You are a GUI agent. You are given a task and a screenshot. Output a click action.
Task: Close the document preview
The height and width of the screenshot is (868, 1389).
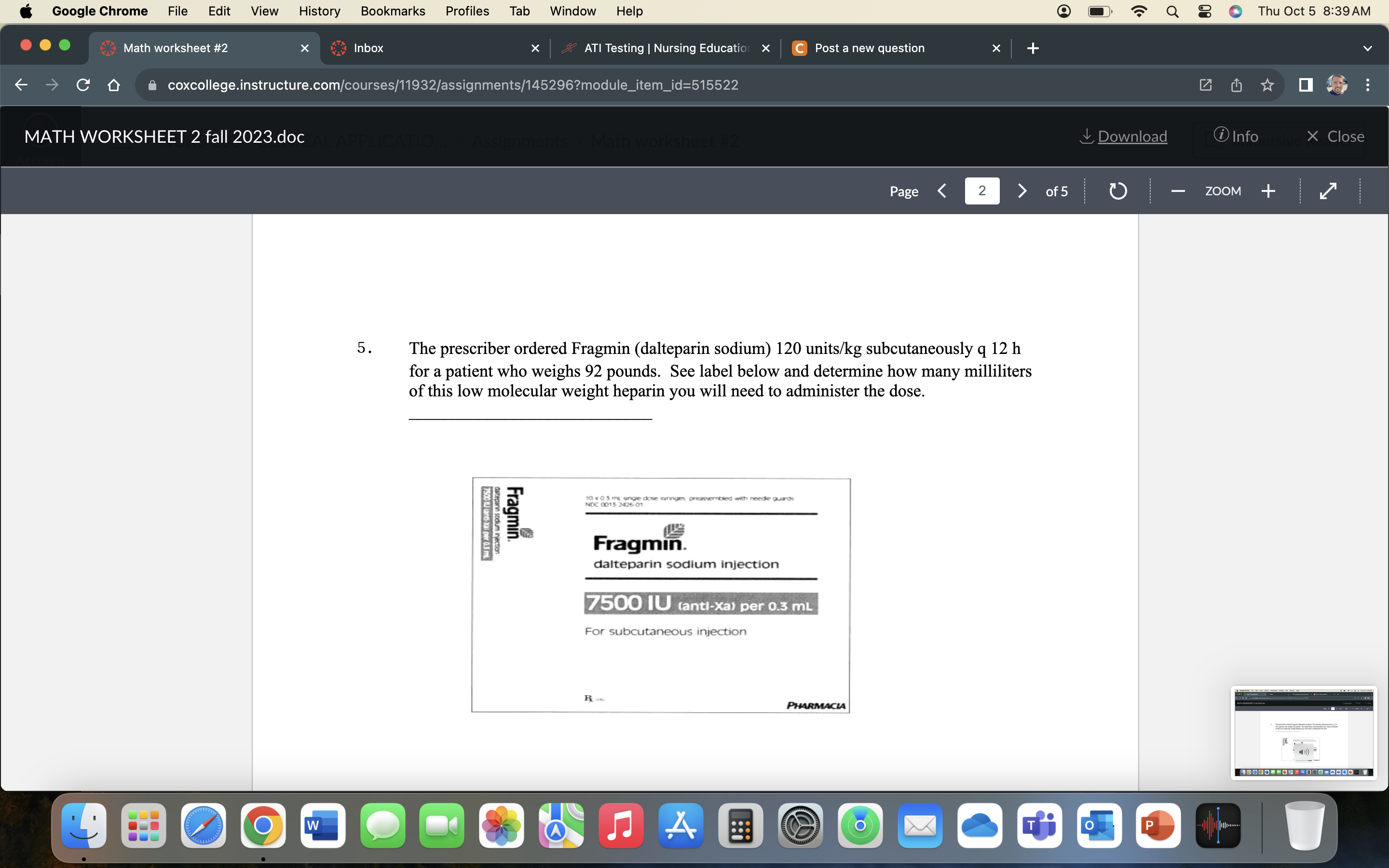point(1335,136)
